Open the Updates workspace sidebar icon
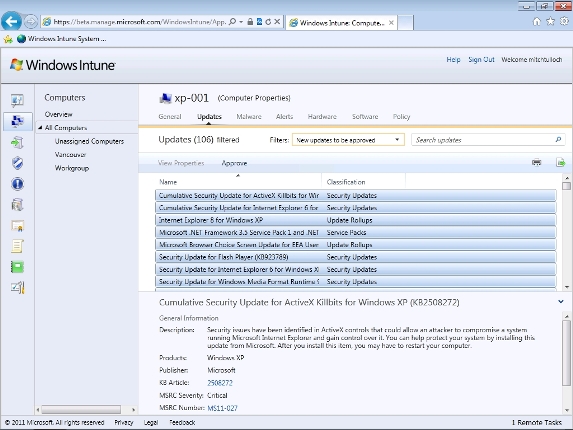The image size is (573, 430). tap(17, 142)
